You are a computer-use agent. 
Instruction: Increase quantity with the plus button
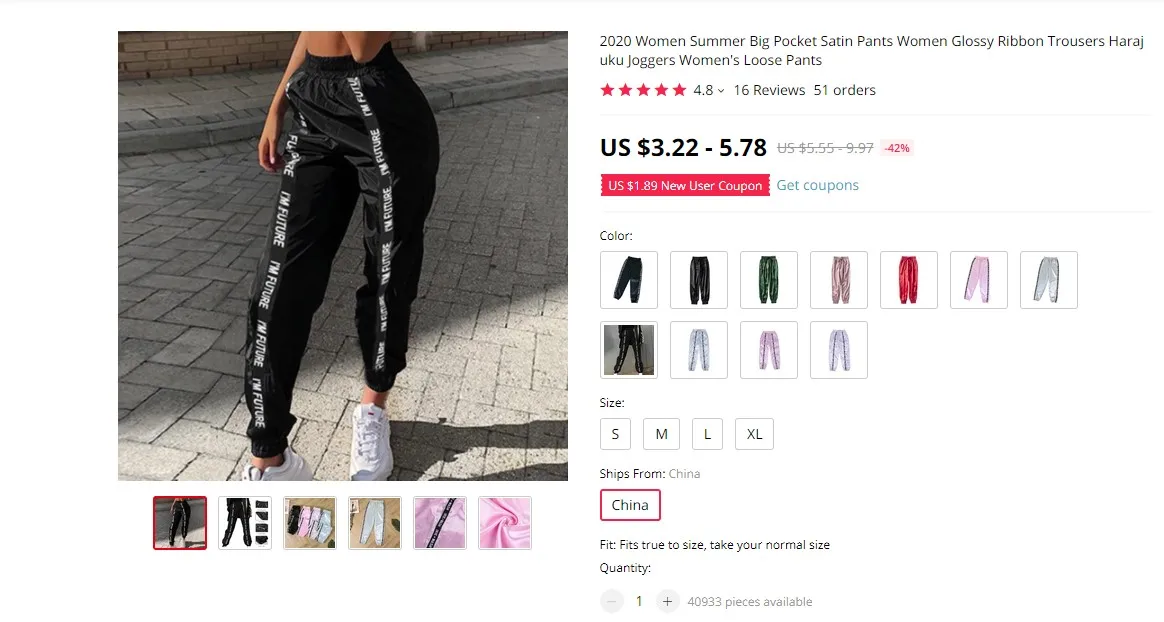click(667, 601)
